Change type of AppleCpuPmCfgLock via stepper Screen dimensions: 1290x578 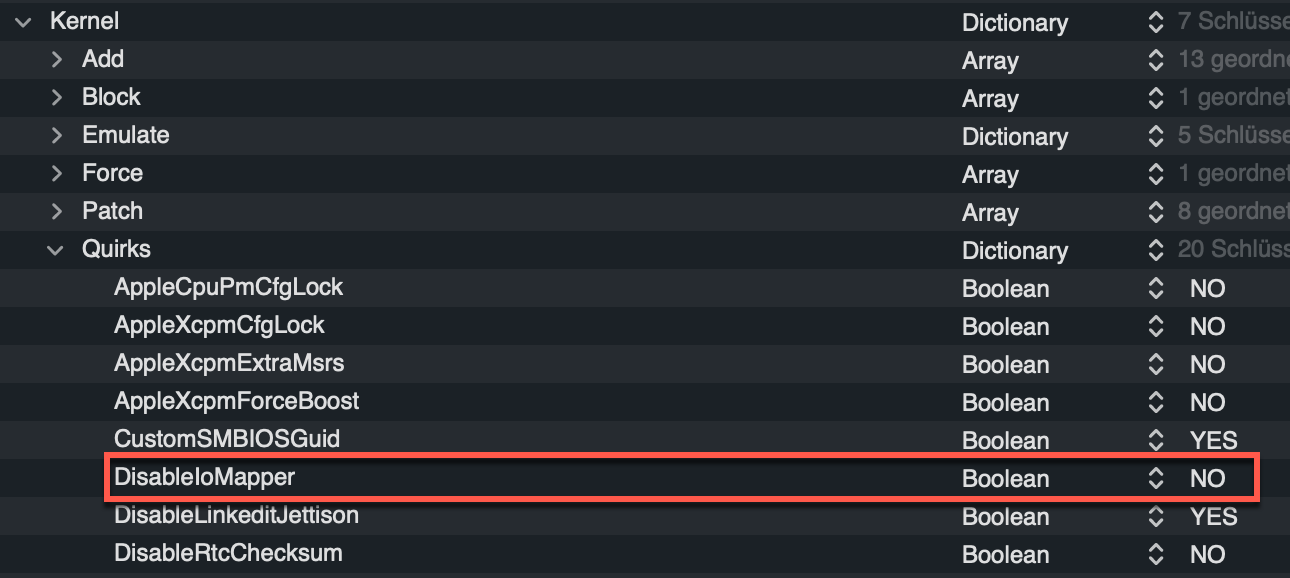point(1155,289)
